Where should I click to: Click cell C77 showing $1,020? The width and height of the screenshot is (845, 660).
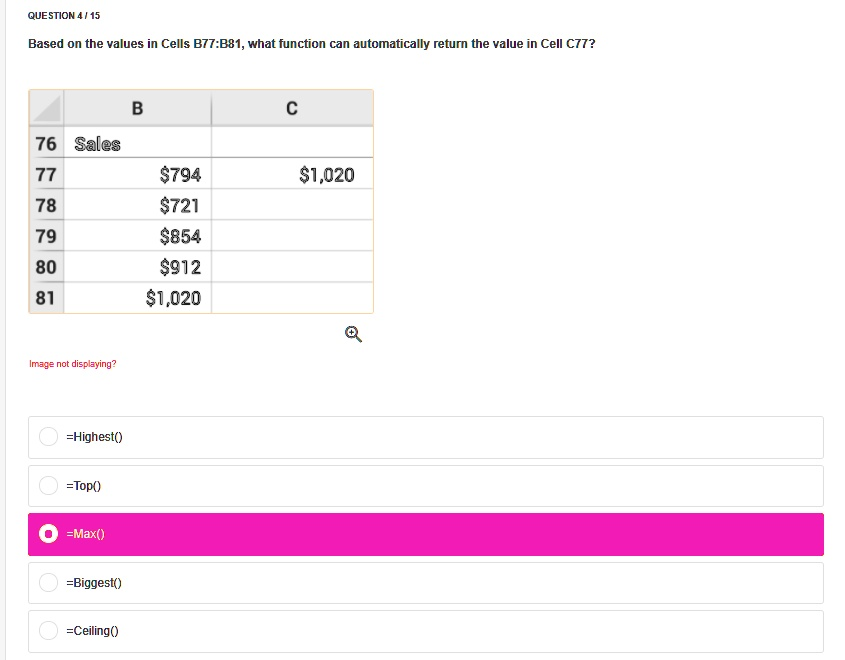[292, 175]
